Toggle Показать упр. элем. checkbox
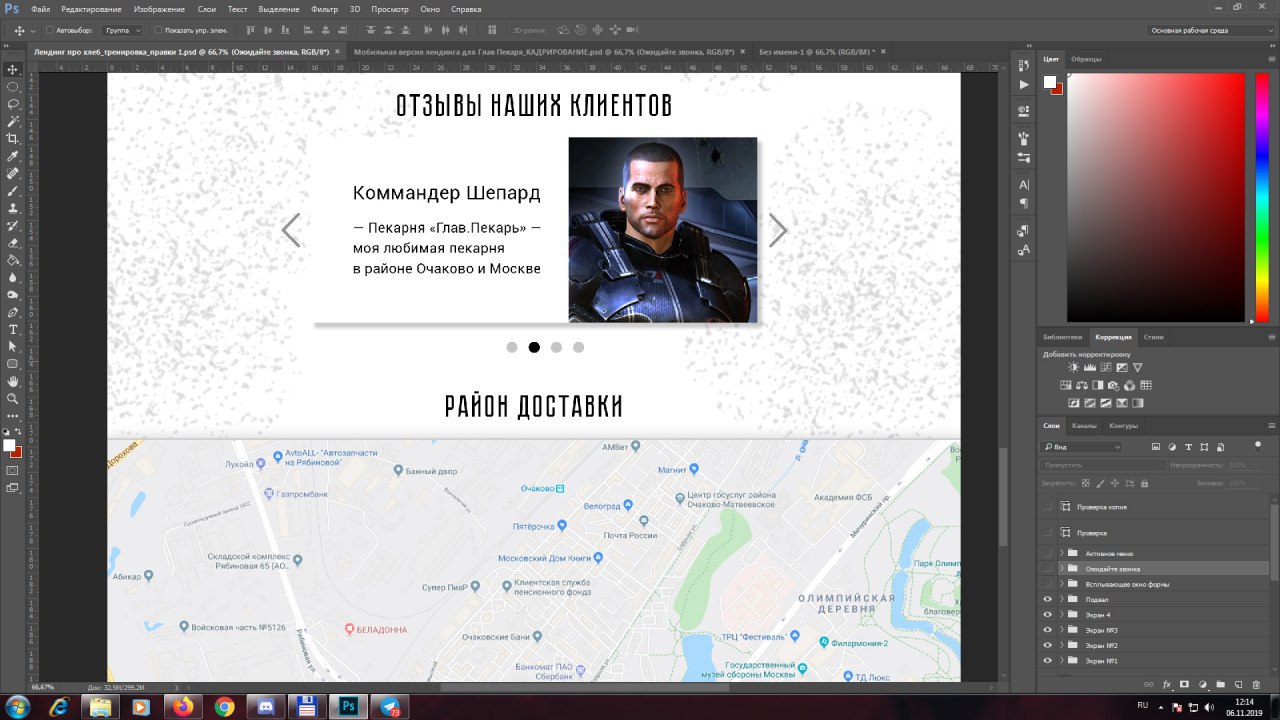 click(x=158, y=30)
